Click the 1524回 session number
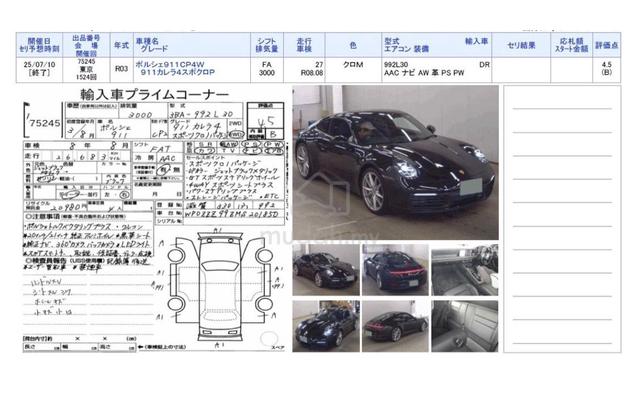Image resolution: width=640 pixels, height=419 pixels. [86, 77]
